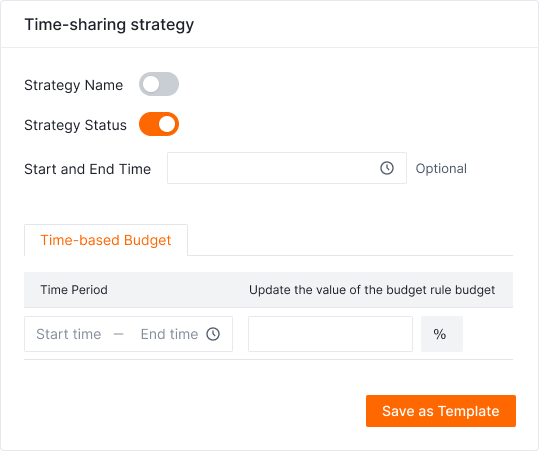Click the dash separator between start and end time
Viewport: 539px width, 451px height.
119,334
